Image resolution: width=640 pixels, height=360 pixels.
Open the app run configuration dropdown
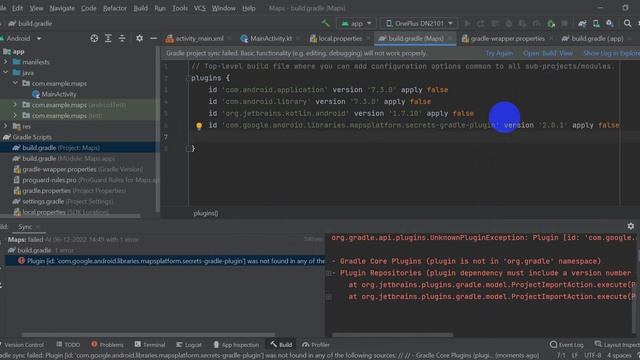[356, 24]
